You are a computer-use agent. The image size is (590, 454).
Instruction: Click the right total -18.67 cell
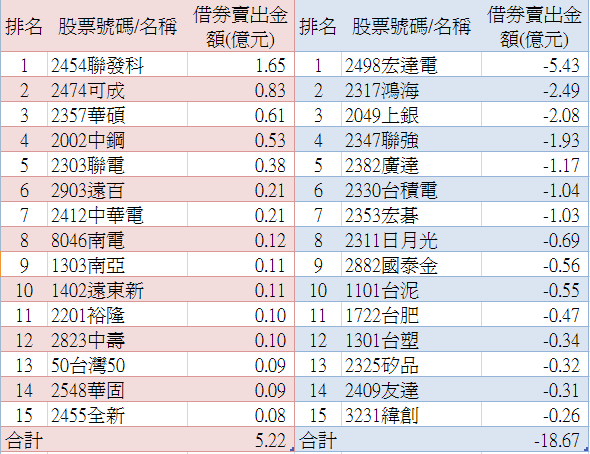pyautogui.click(x=535, y=439)
